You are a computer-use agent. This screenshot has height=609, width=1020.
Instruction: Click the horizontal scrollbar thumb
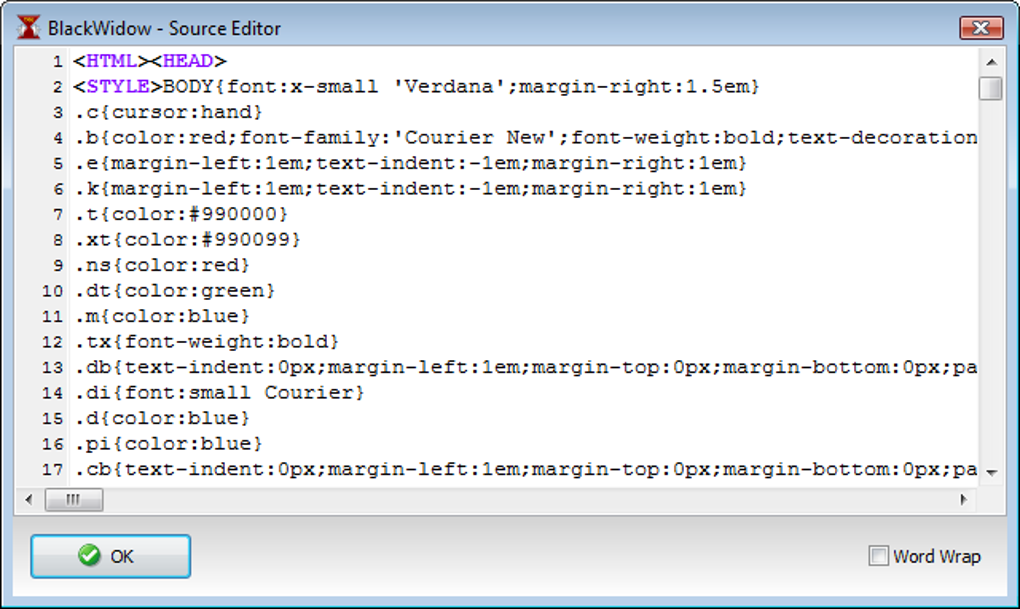(73, 499)
